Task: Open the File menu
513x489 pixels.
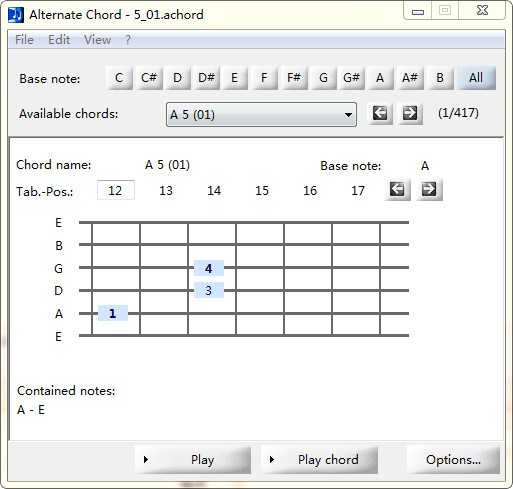Action: point(24,40)
